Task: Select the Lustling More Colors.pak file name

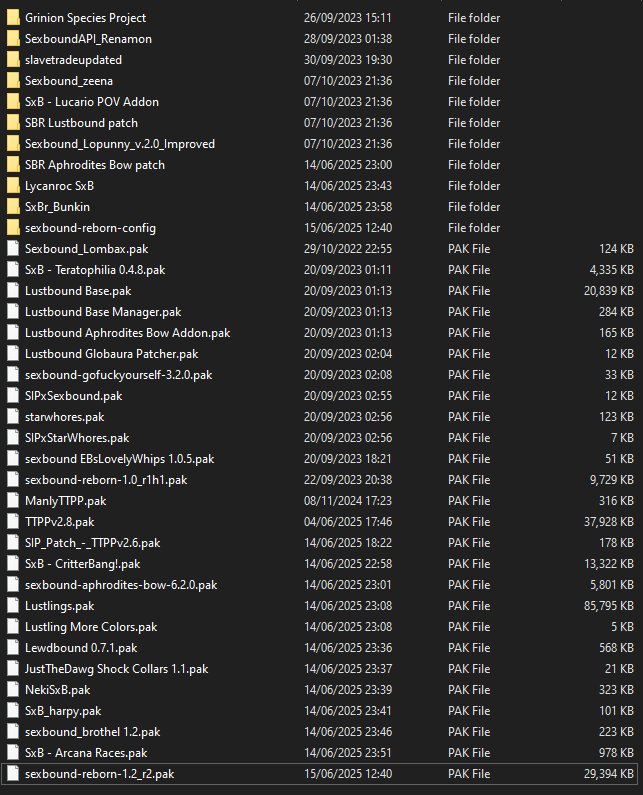Action: coord(91,627)
